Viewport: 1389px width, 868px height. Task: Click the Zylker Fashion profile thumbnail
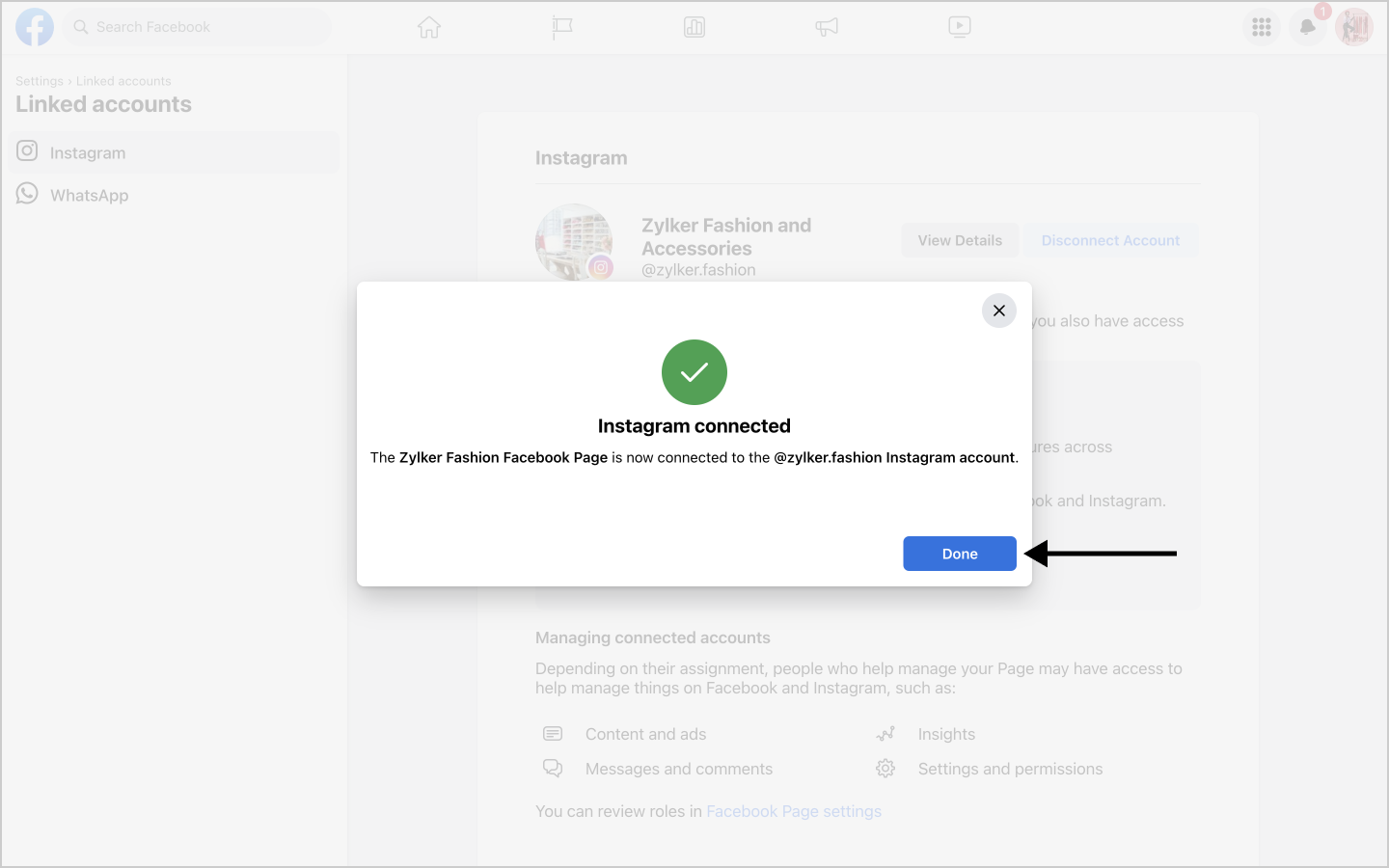coord(574,242)
